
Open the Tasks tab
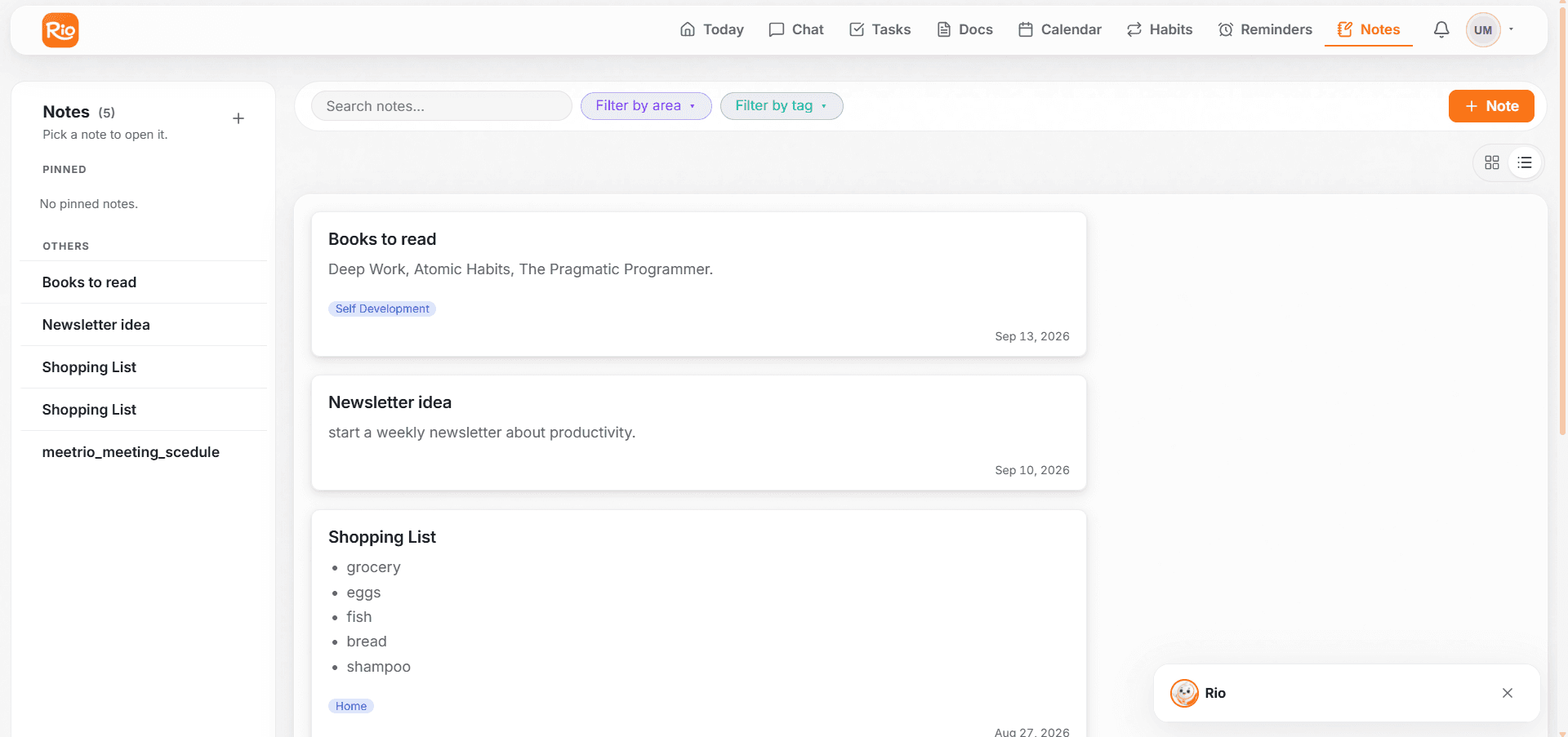pos(880,29)
